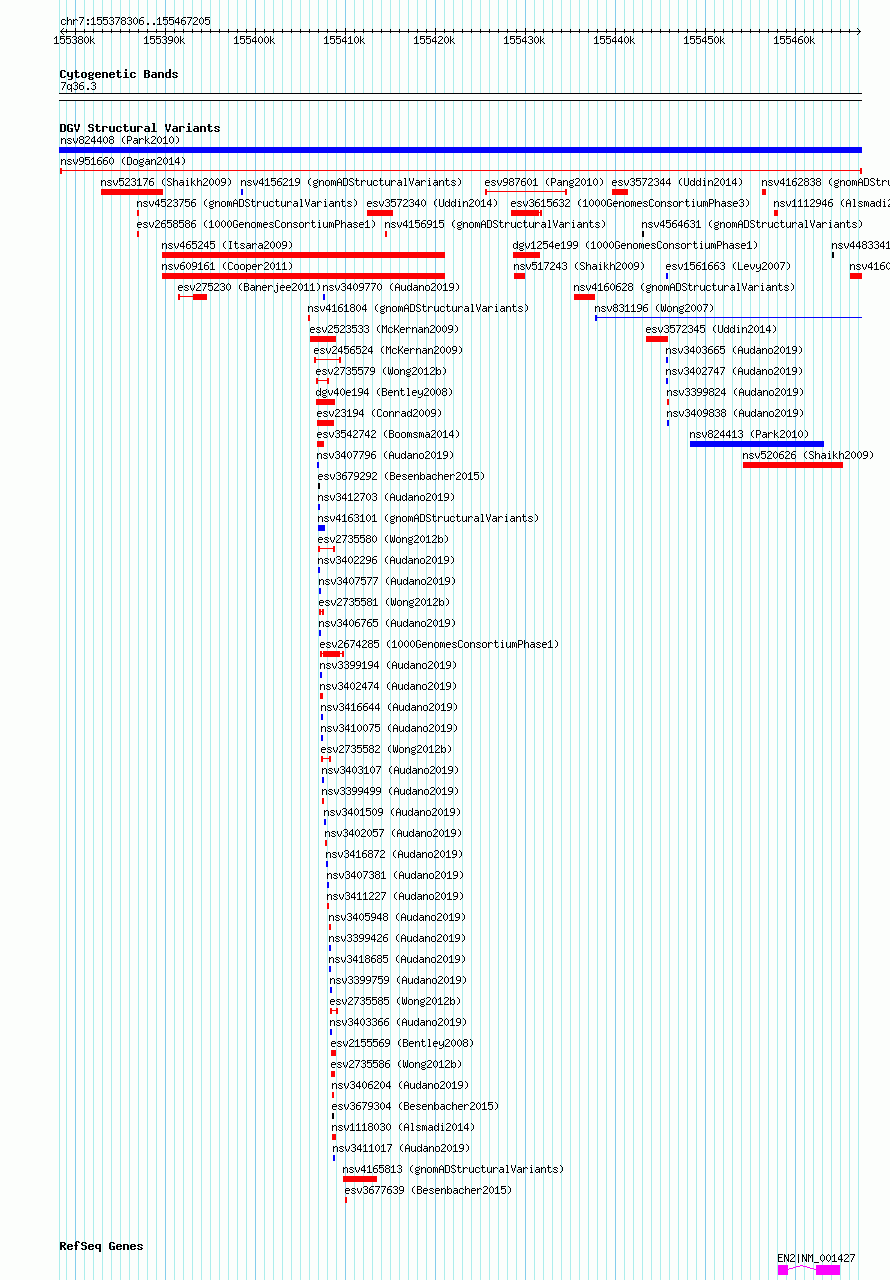
Task: Click nsv609161 (Cooper2011) label
Action: point(227,266)
